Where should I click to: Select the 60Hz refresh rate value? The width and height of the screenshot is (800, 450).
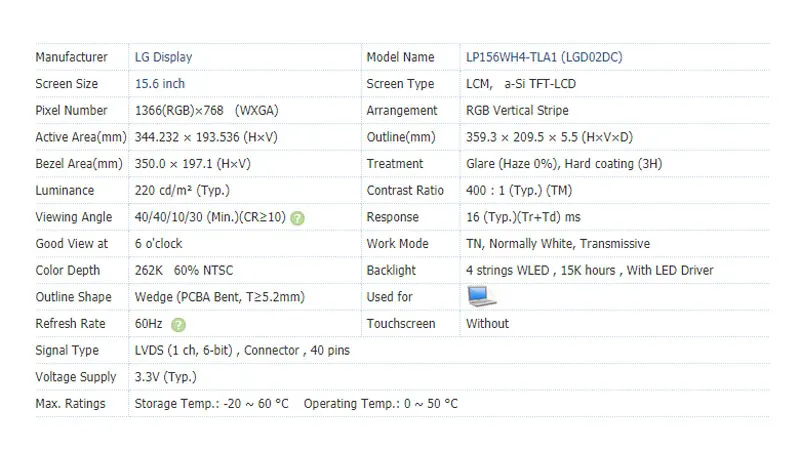pos(148,324)
